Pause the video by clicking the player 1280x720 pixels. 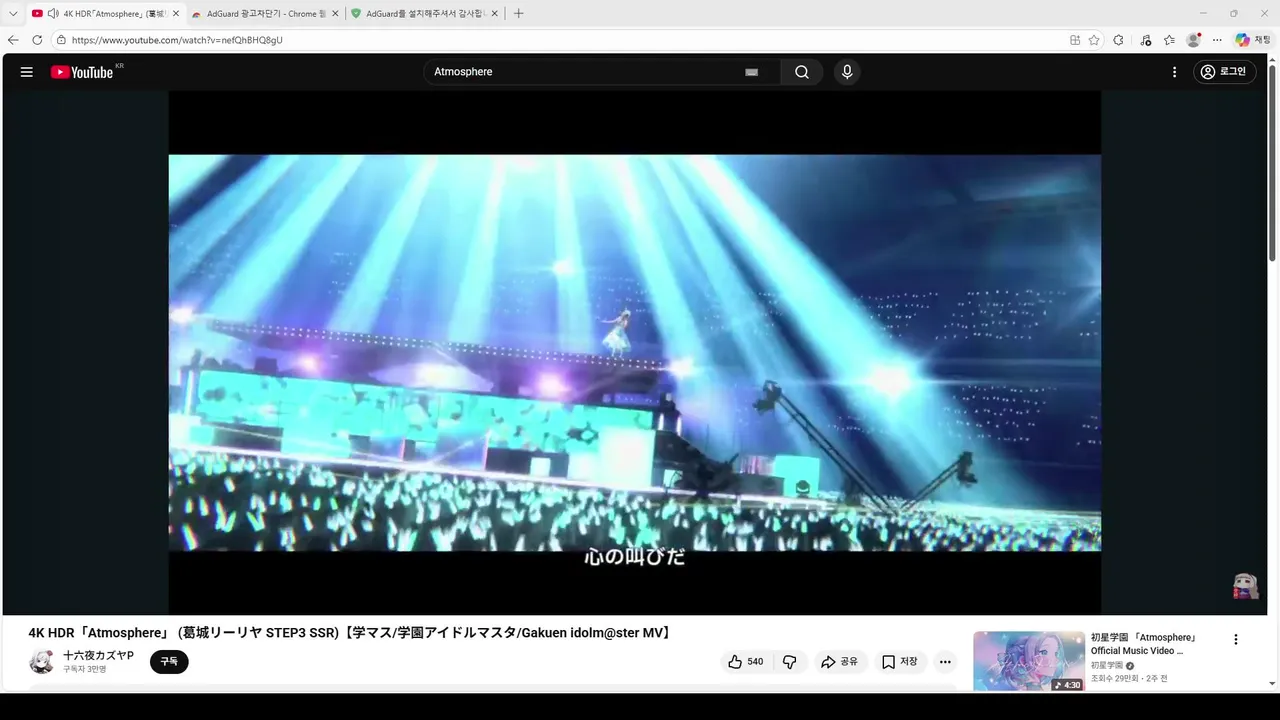(635, 352)
